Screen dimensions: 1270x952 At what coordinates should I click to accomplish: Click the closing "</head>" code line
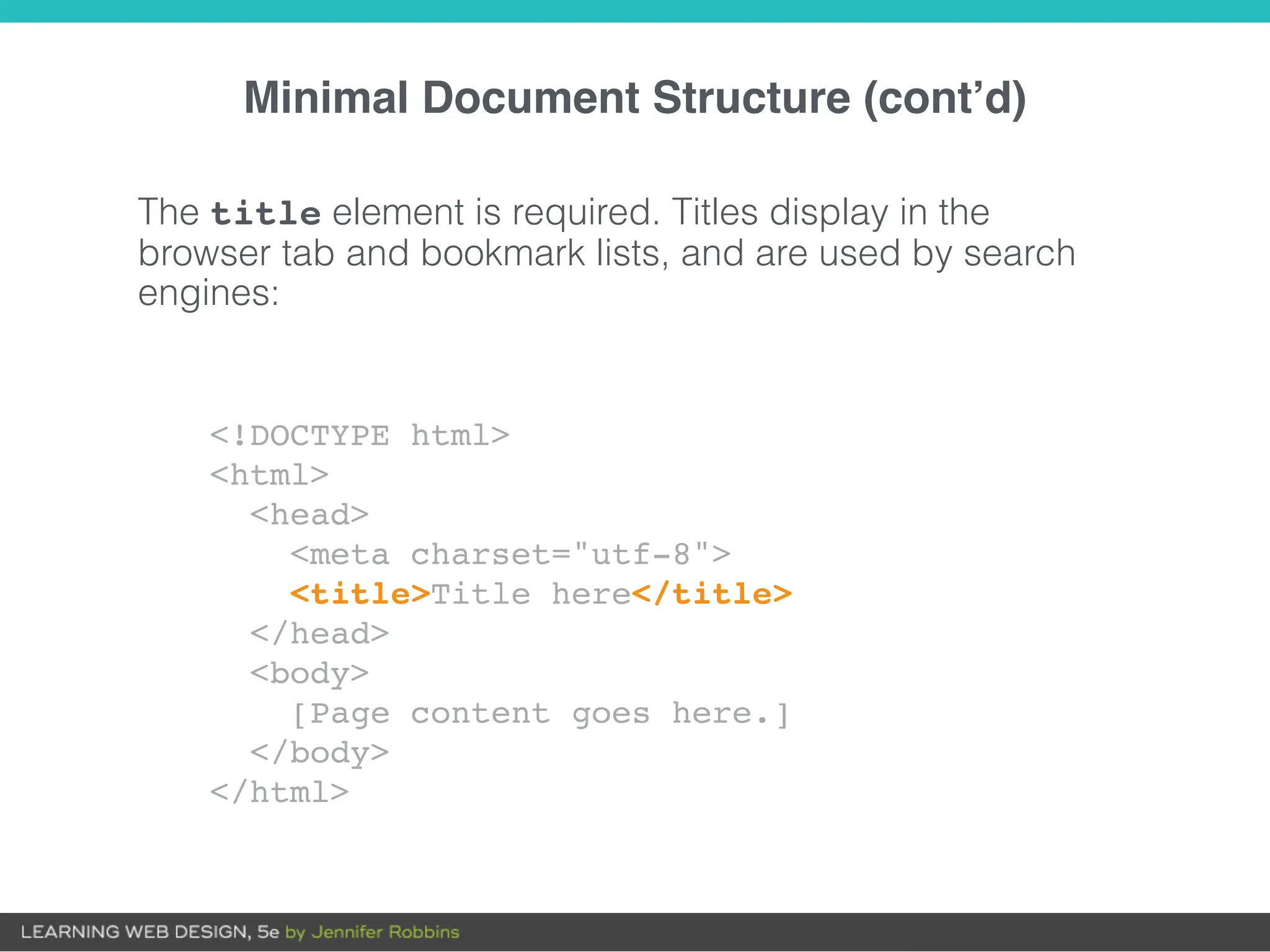tap(319, 633)
